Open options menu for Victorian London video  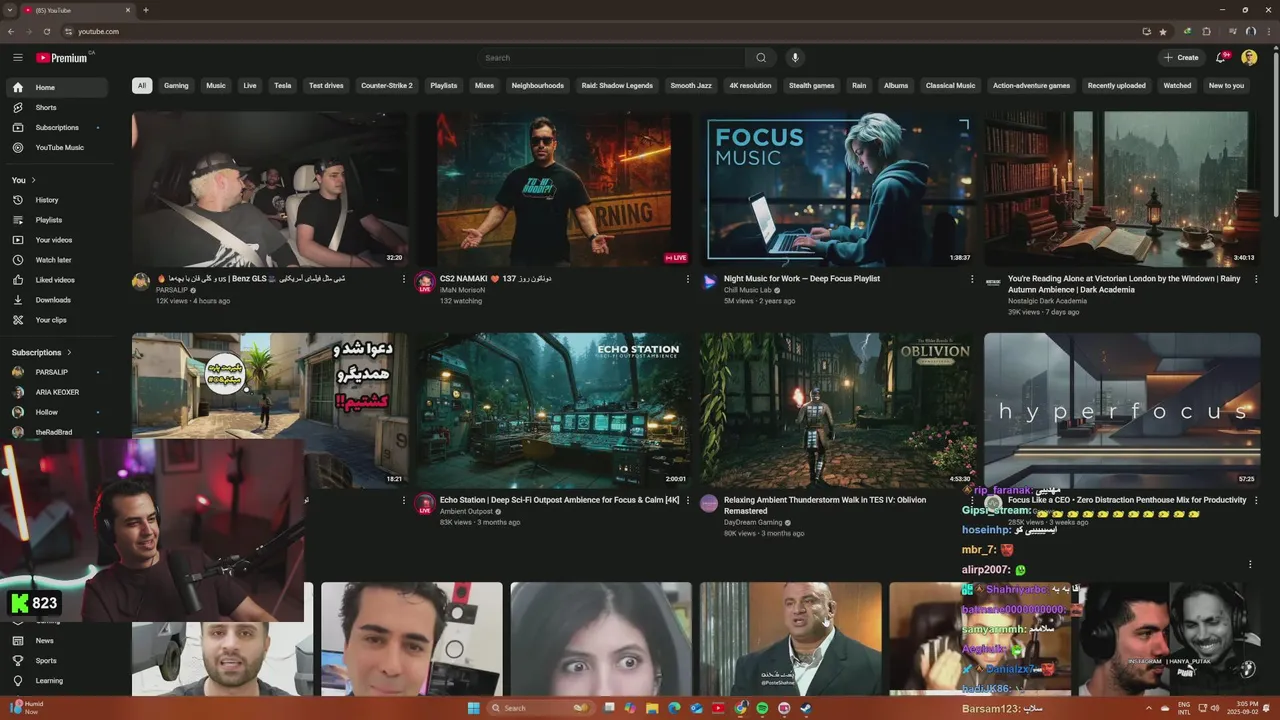(x=1256, y=280)
